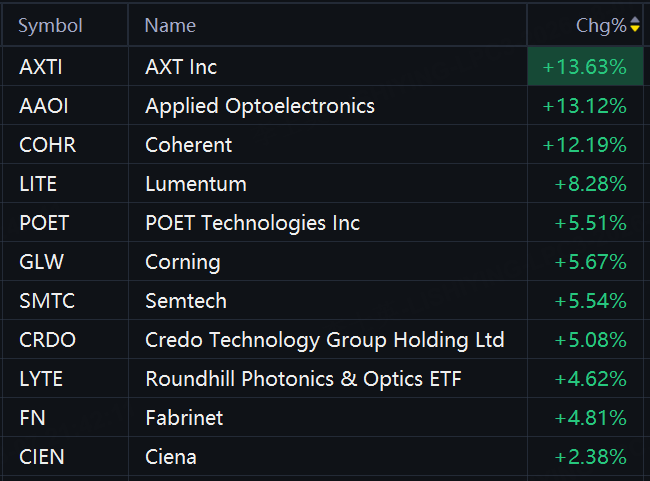Viewport: 650px width, 481px height.
Task: Click the Corning company name
Action: pos(183,262)
